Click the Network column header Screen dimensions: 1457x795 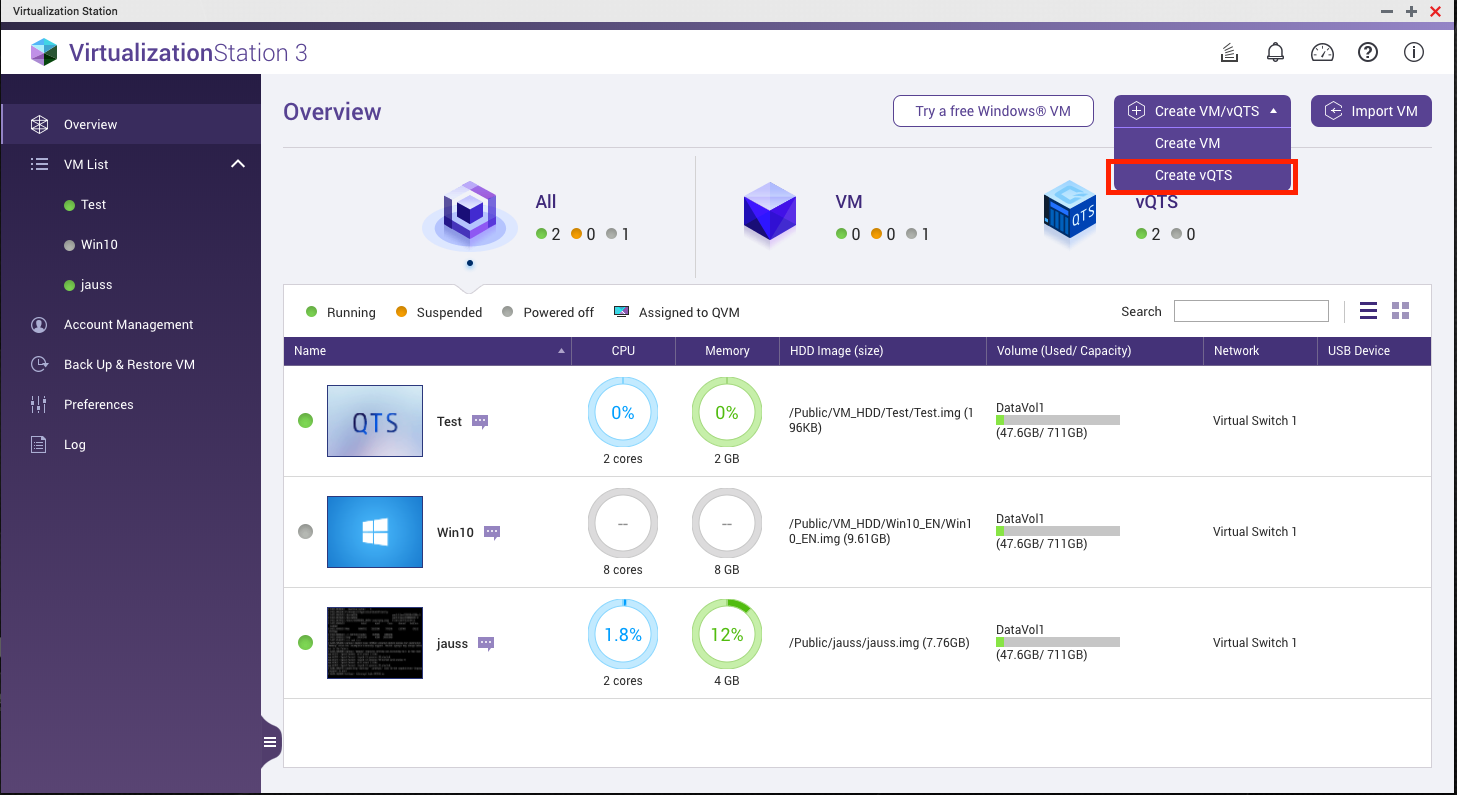pyautogui.click(x=1260, y=351)
